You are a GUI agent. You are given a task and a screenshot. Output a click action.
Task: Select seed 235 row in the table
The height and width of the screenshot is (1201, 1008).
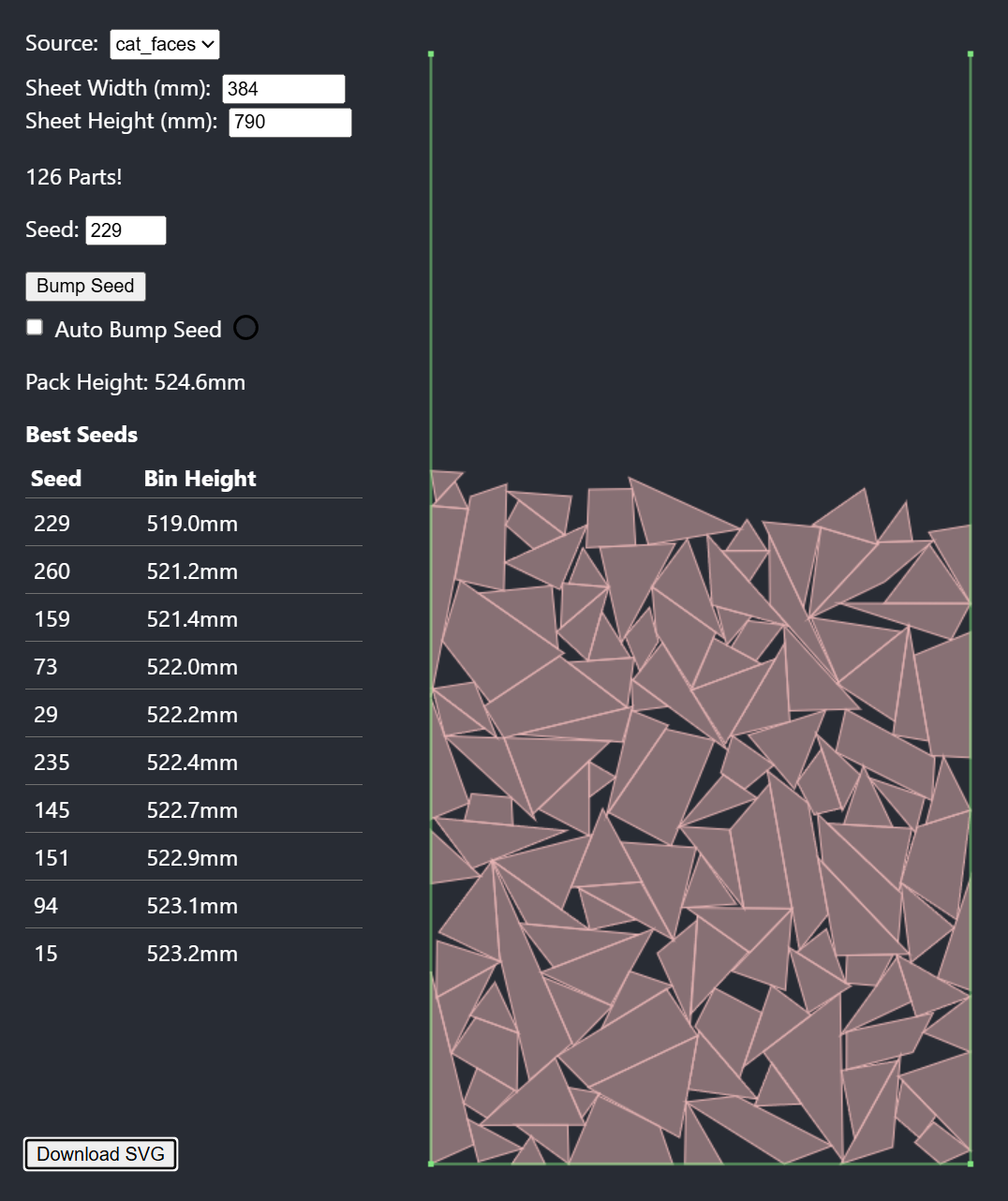[x=194, y=762]
